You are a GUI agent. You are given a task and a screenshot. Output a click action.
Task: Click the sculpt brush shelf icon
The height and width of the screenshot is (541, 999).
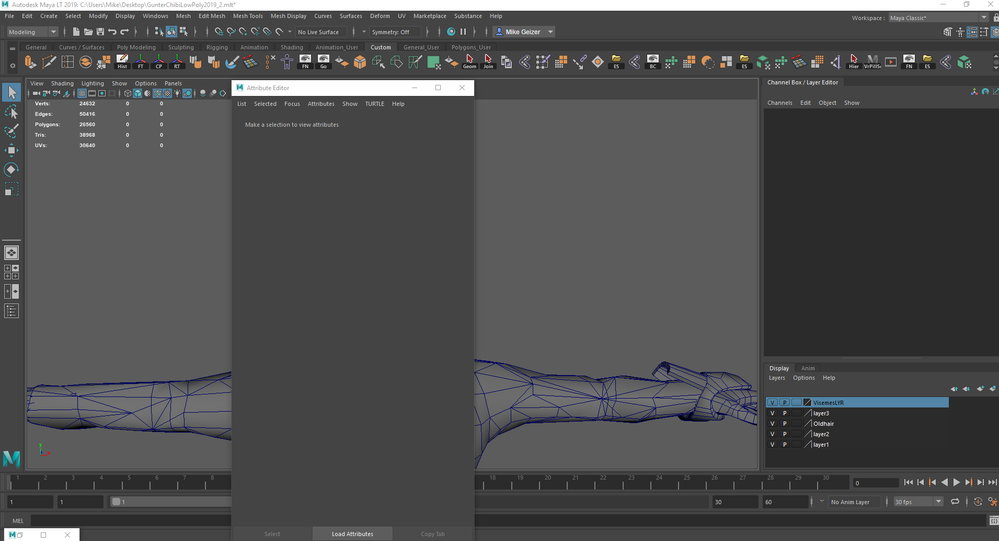(x=232, y=62)
